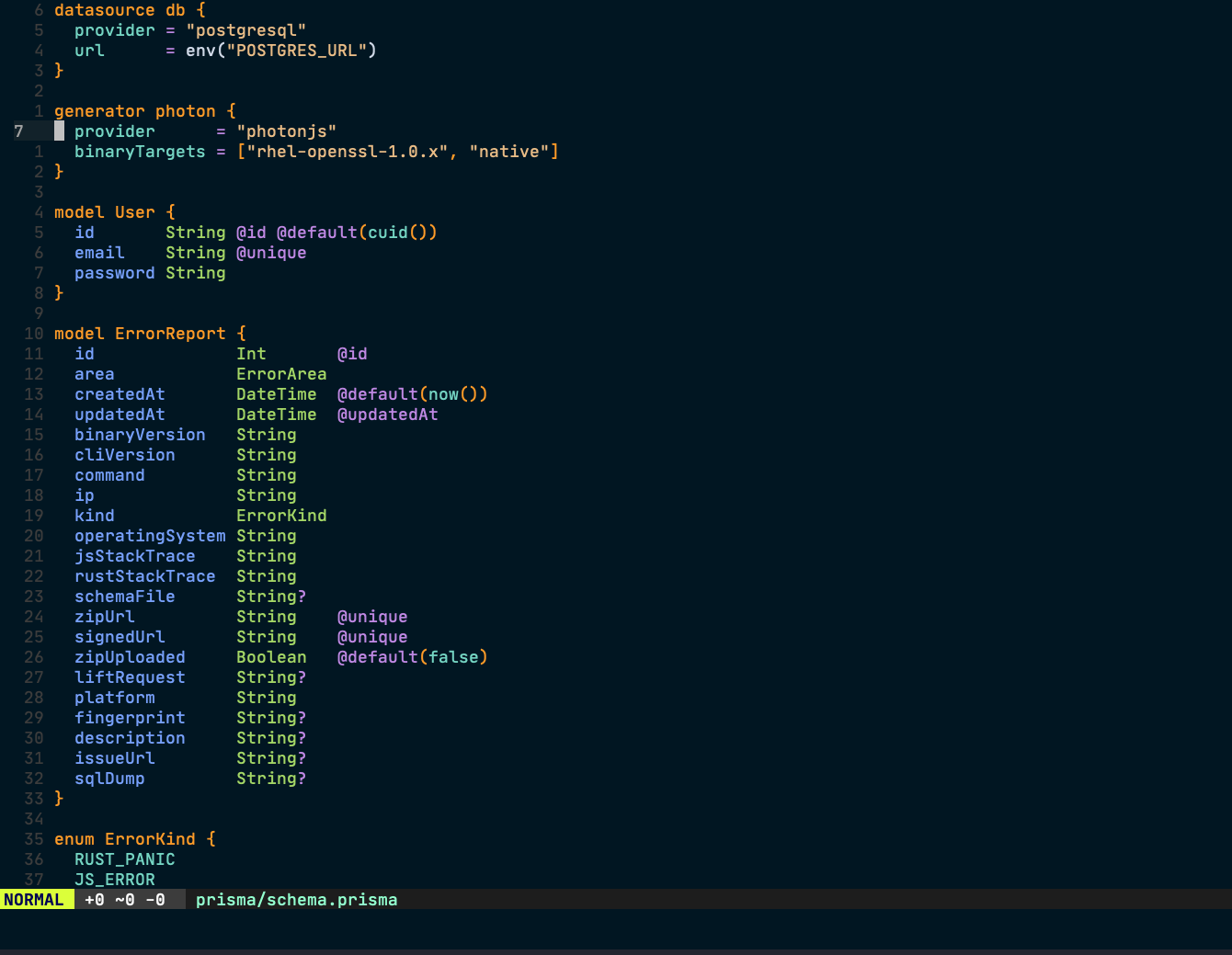
Task: Click the RUST_PANIC enum value
Action: (125, 859)
